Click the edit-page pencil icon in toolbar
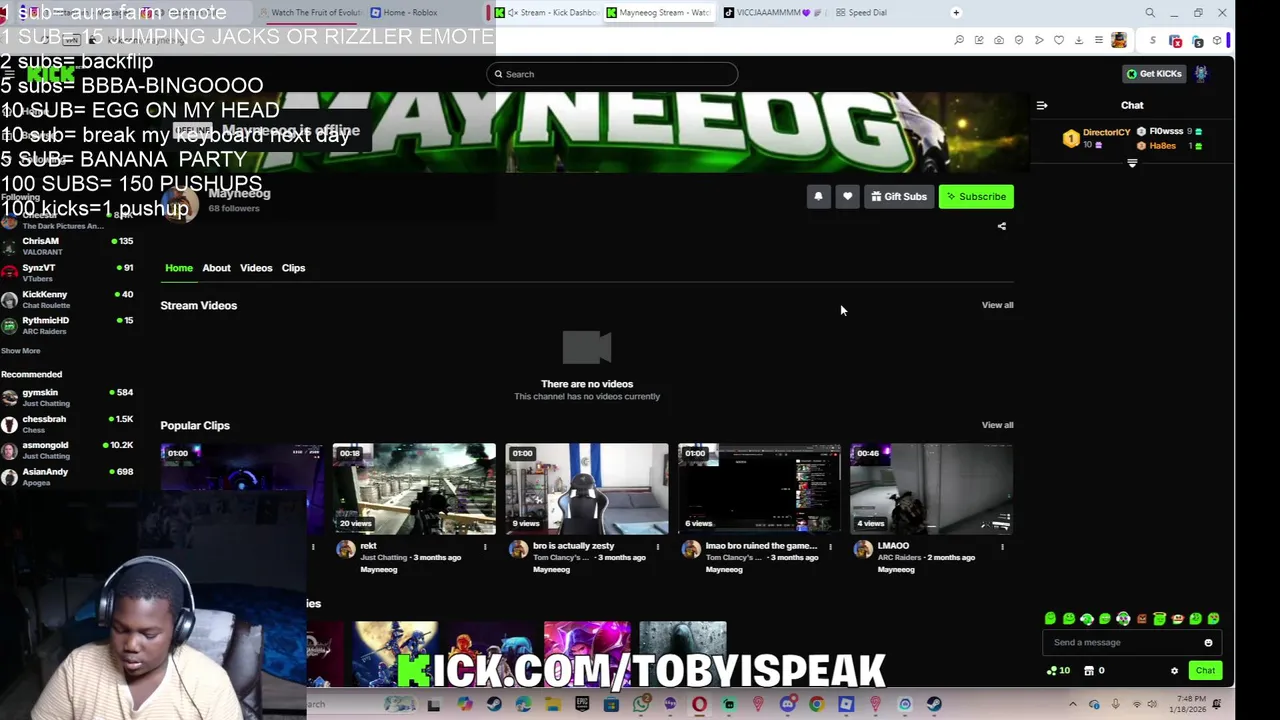The image size is (1280, 720). click(979, 40)
